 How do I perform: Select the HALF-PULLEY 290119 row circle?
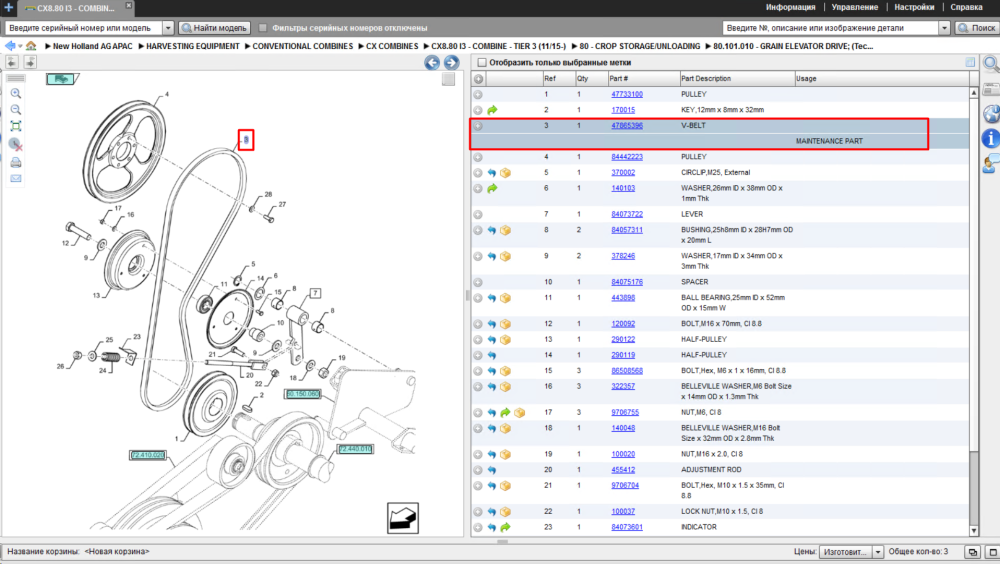pos(478,355)
